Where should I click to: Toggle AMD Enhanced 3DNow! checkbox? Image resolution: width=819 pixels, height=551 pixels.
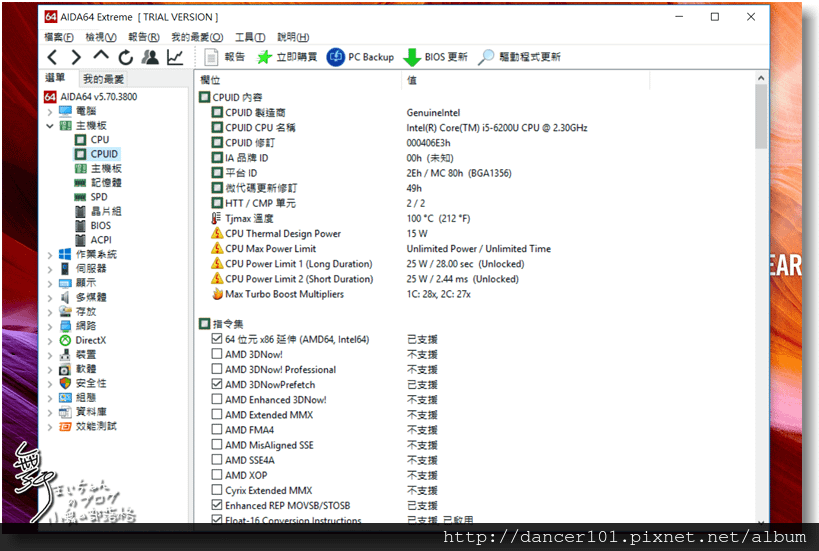[x=217, y=400]
